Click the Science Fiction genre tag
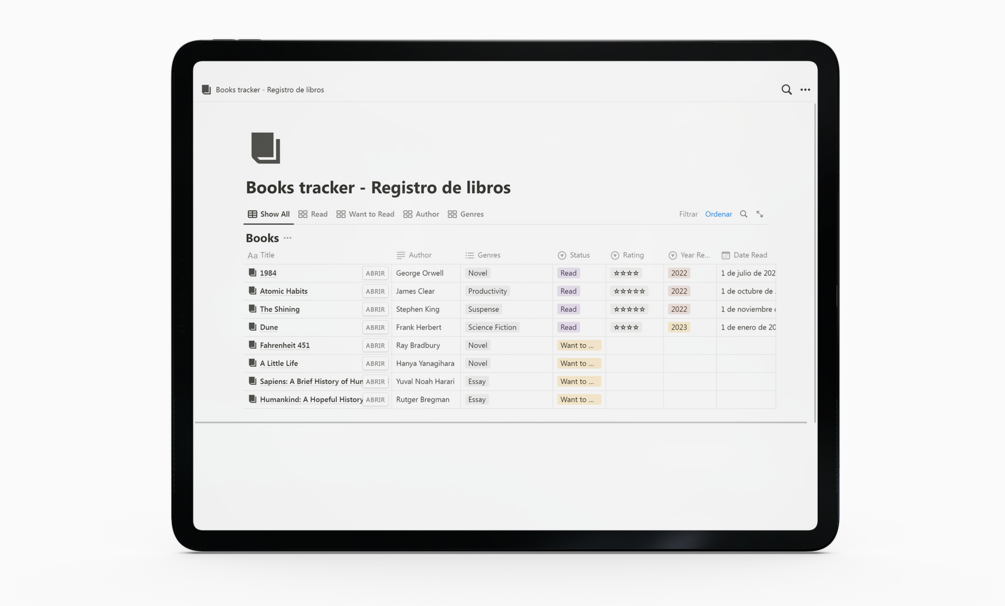 [x=492, y=327]
